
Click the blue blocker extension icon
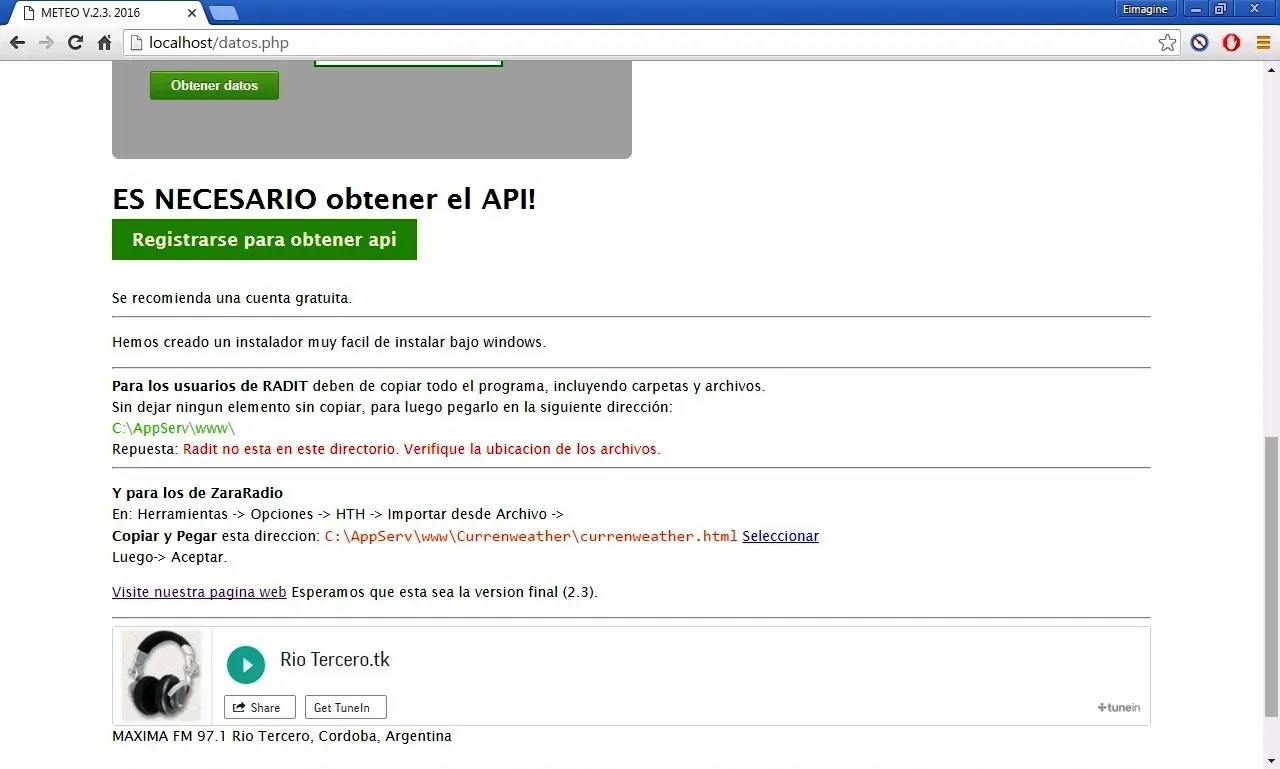point(1199,43)
